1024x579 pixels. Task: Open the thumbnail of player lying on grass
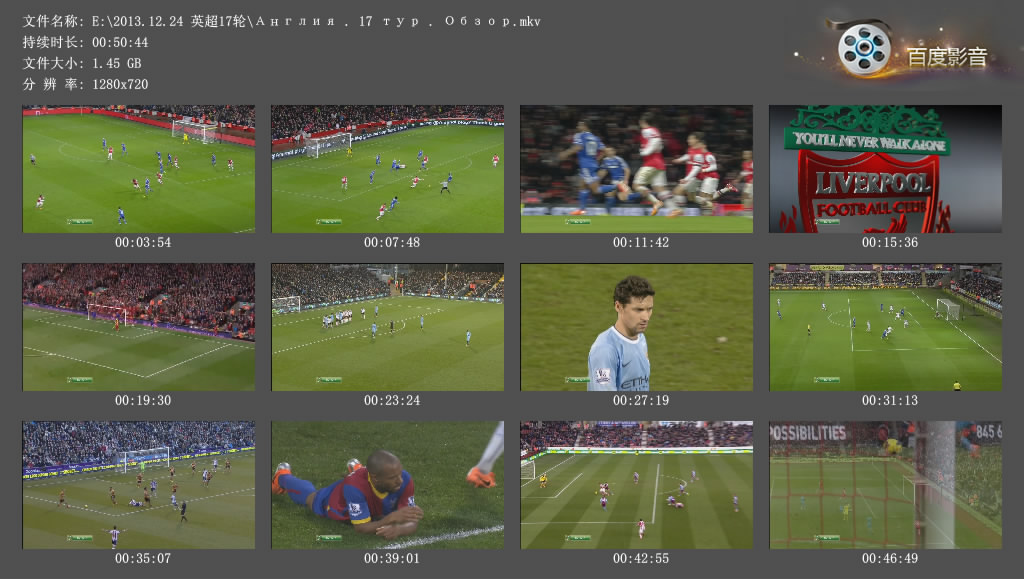point(387,485)
